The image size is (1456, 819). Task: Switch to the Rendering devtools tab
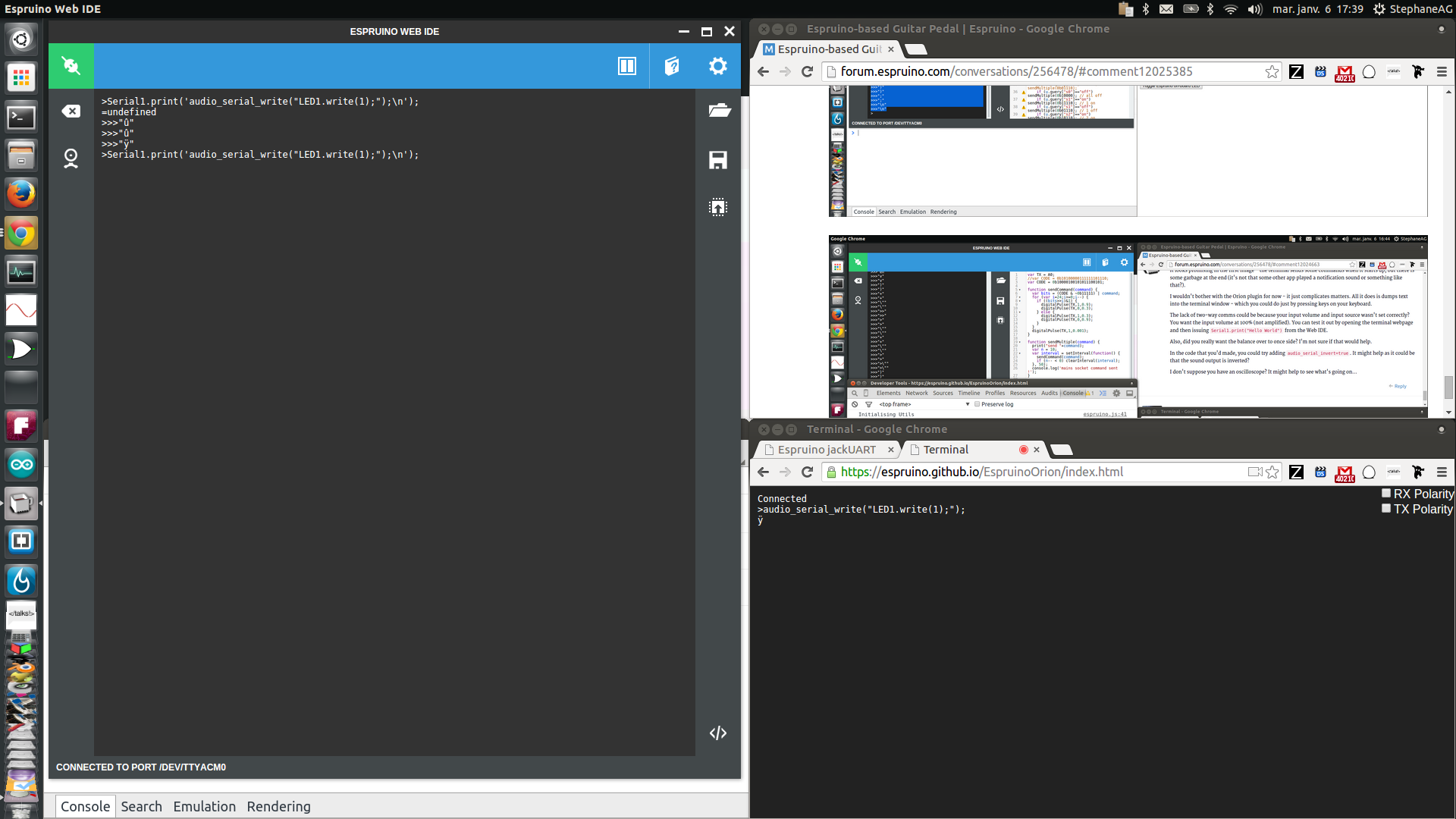(x=278, y=806)
